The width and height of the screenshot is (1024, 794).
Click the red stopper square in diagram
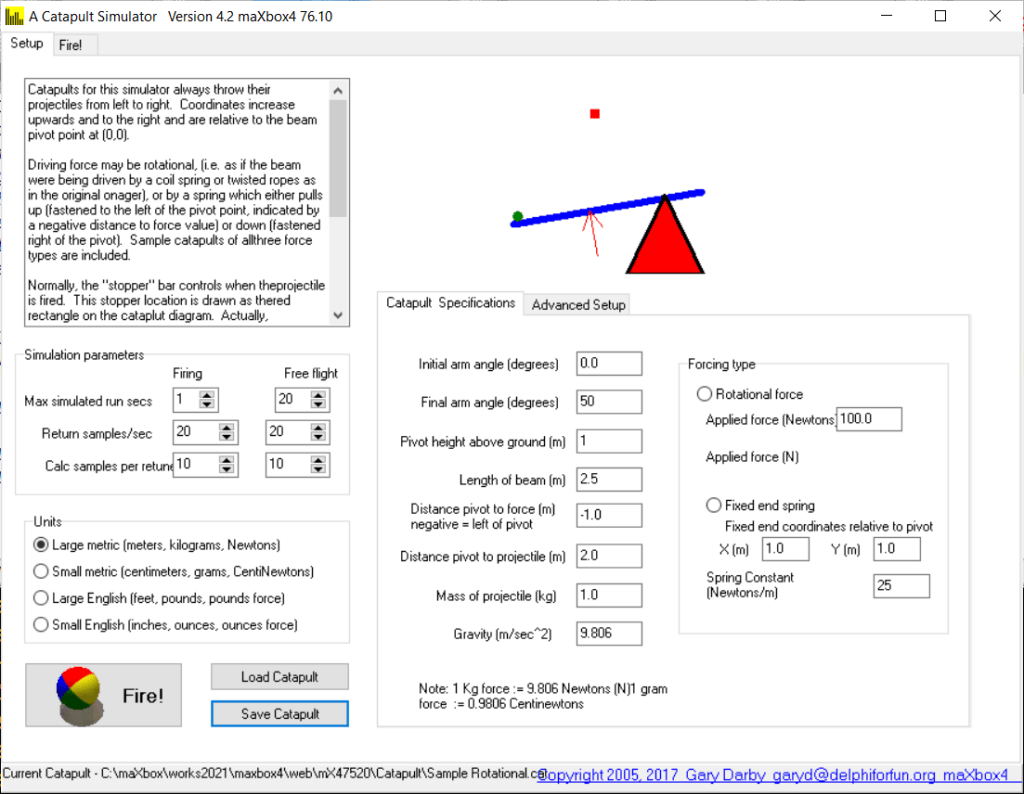(595, 114)
